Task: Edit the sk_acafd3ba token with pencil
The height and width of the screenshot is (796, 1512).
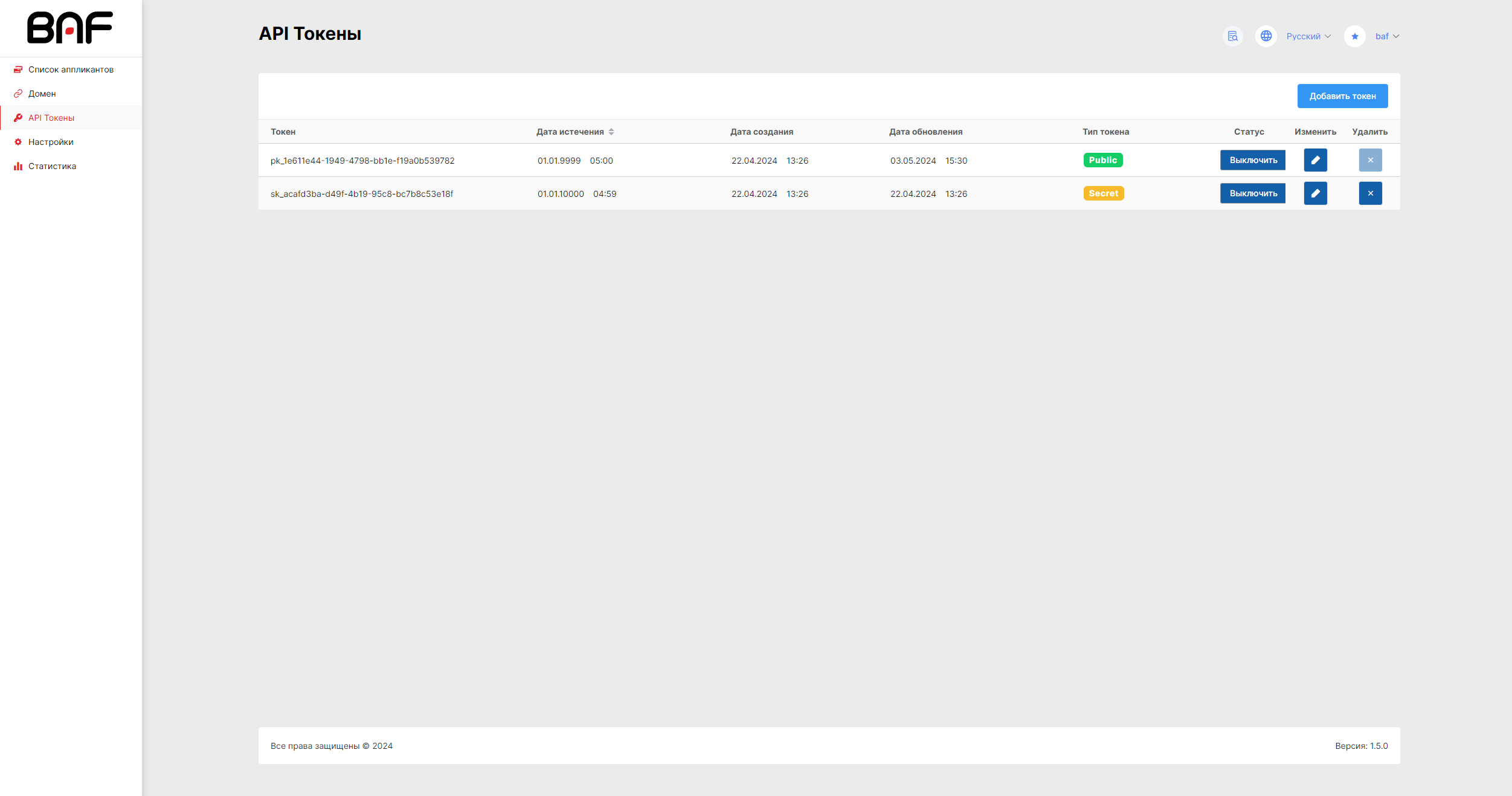Action: pyautogui.click(x=1315, y=193)
